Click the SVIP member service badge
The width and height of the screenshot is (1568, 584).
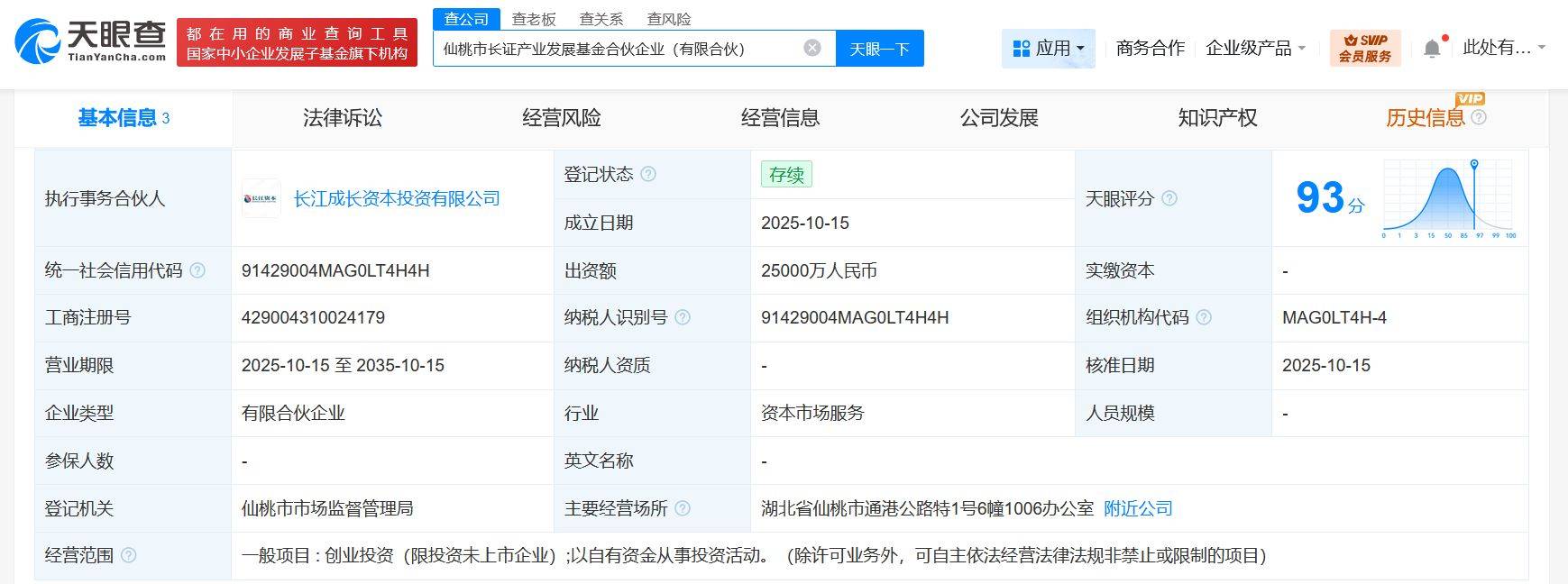click(x=1364, y=48)
